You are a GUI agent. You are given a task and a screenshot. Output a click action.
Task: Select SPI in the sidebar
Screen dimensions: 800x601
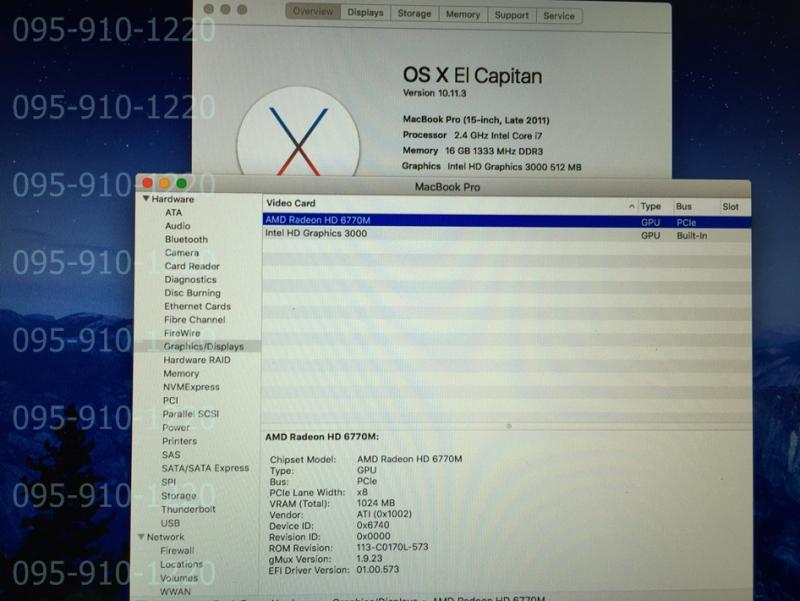[x=168, y=482]
